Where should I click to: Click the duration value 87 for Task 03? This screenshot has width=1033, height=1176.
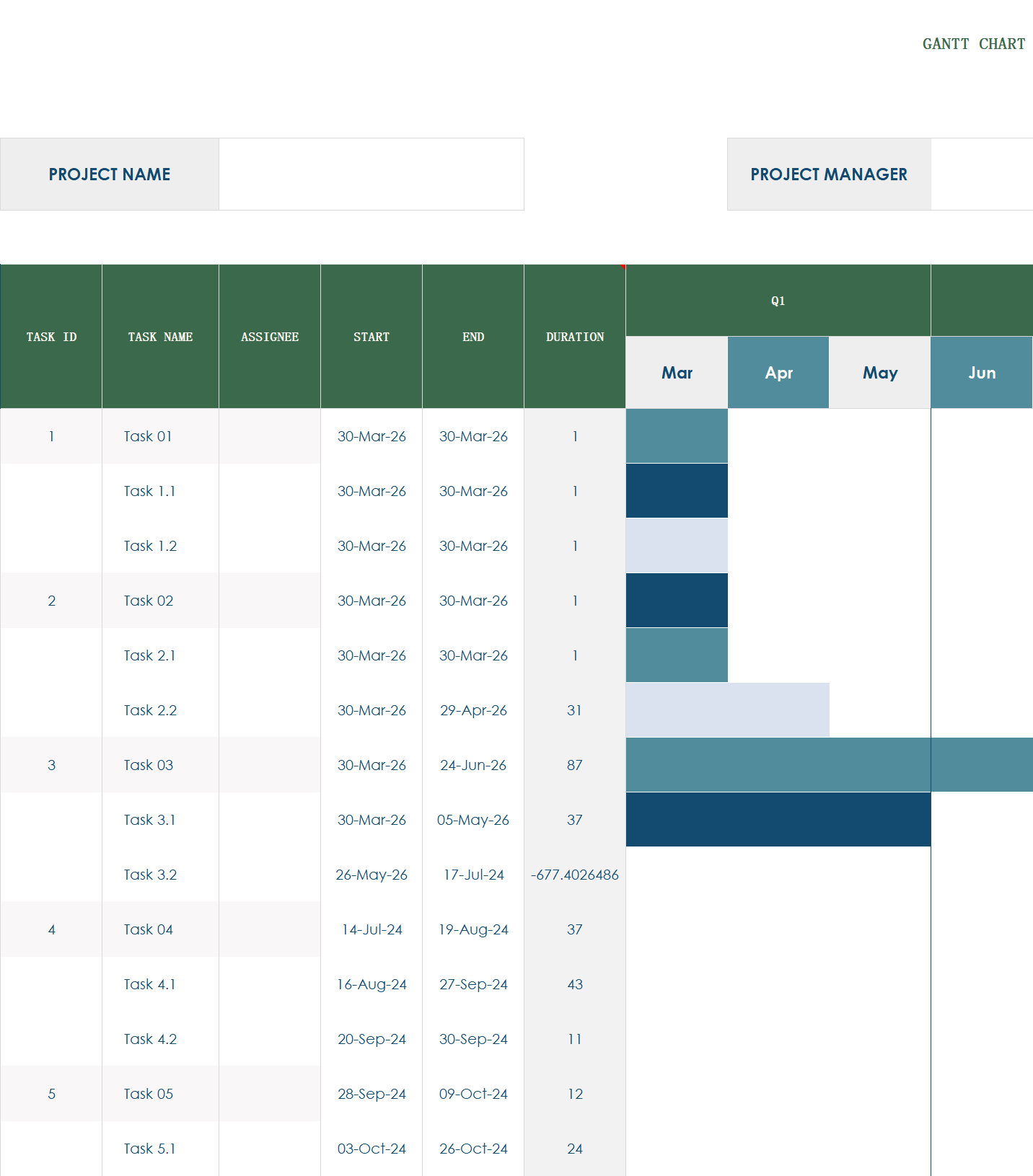pyautogui.click(x=575, y=765)
